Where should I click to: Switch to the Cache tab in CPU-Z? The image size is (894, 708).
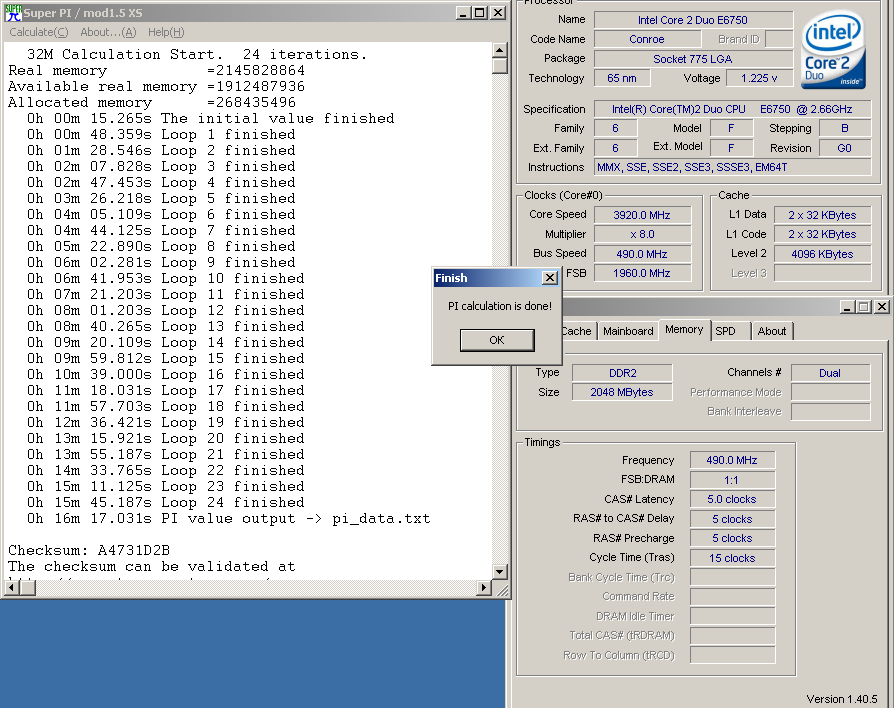(x=577, y=331)
